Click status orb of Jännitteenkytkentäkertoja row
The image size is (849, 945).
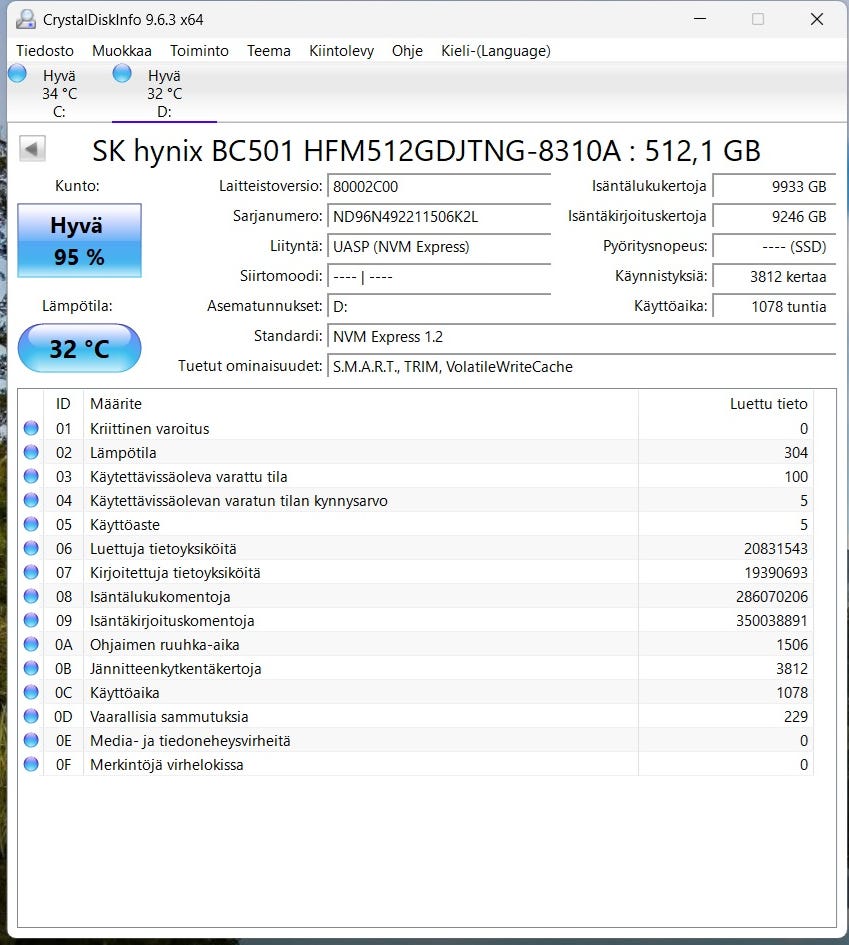[x=31, y=668]
